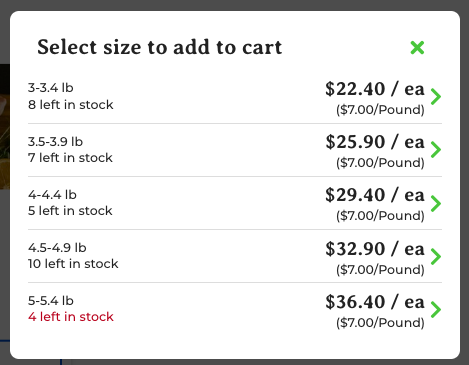
Task: Close the size selection dialog with green X
Action: [417, 48]
